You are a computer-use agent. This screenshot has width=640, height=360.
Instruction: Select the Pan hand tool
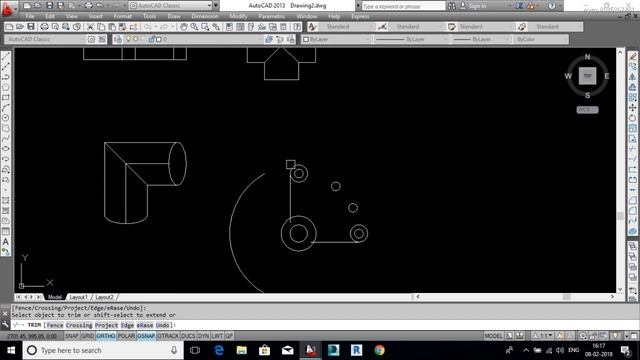[x=184, y=27]
